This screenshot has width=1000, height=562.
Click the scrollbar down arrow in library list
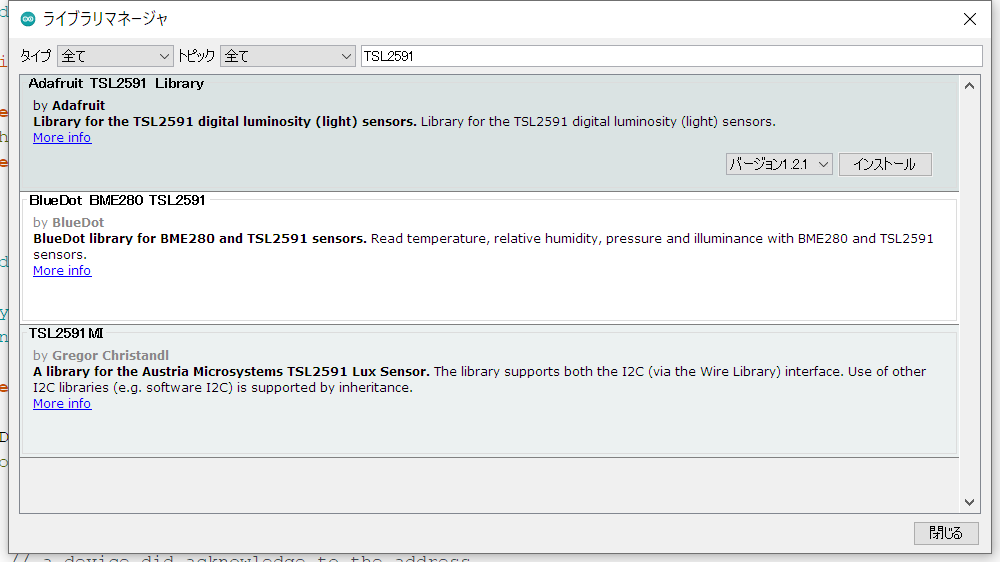[x=969, y=502]
